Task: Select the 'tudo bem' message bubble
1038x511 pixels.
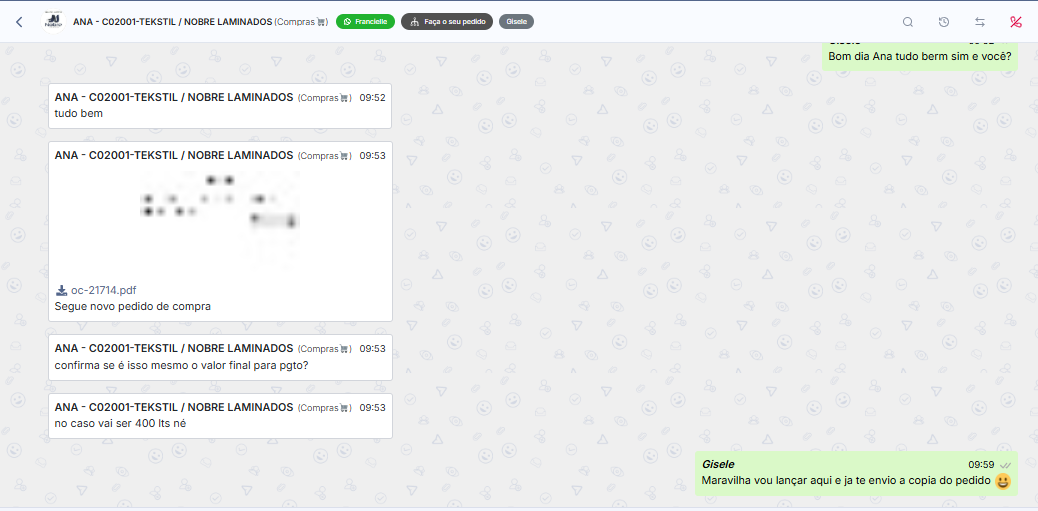Action: [x=220, y=106]
